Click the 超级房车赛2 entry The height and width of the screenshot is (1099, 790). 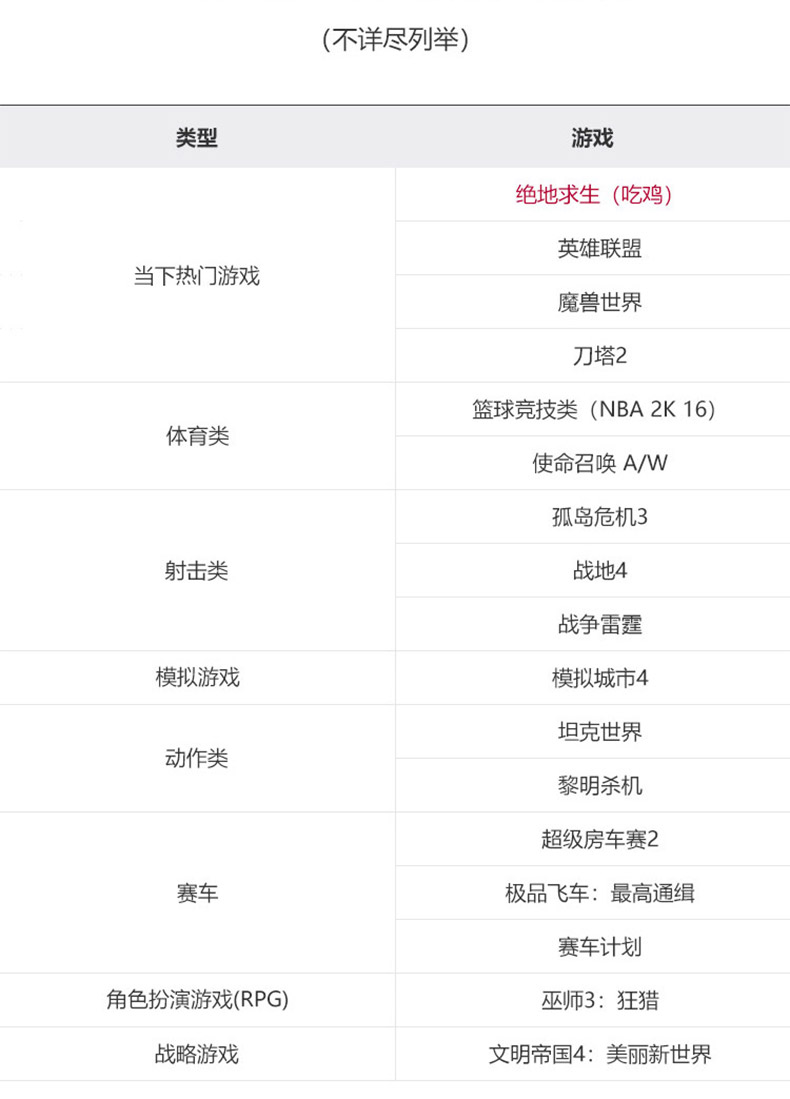pos(593,839)
